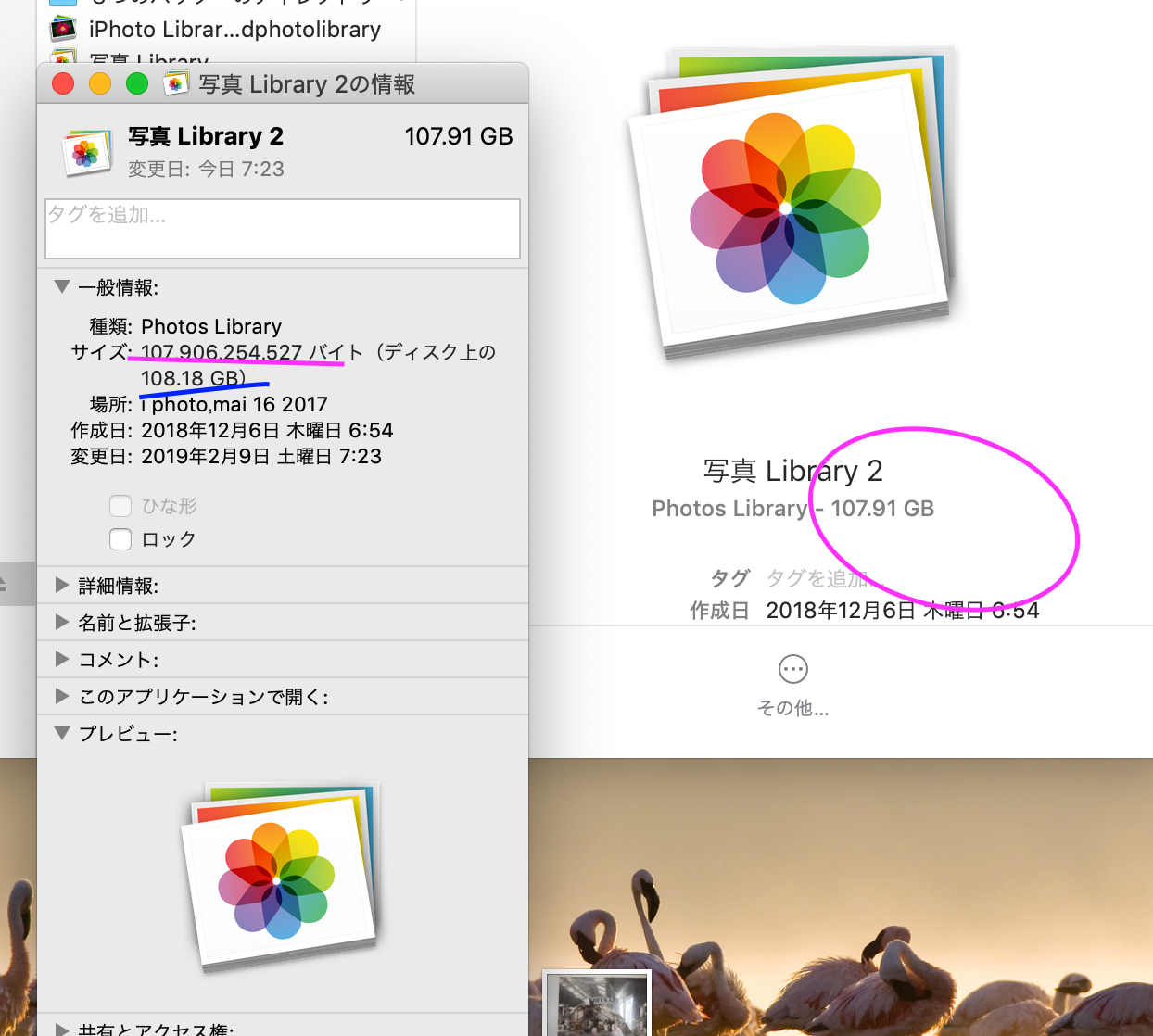Click the 写真 Library 2 name in Finder preview
Viewport: 1153px width, 1036px height.
point(792,471)
